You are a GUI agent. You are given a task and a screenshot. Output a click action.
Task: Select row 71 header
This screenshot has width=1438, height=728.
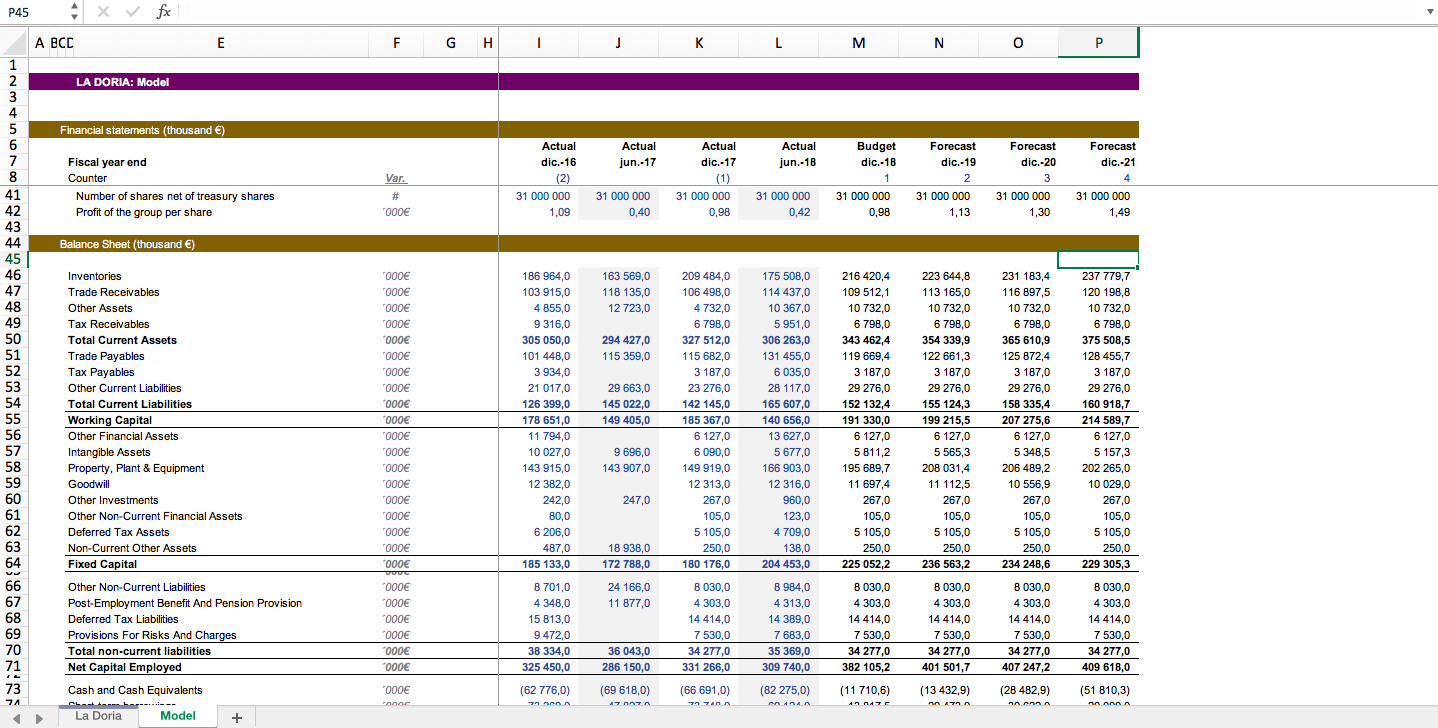pyautogui.click(x=14, y=667)
